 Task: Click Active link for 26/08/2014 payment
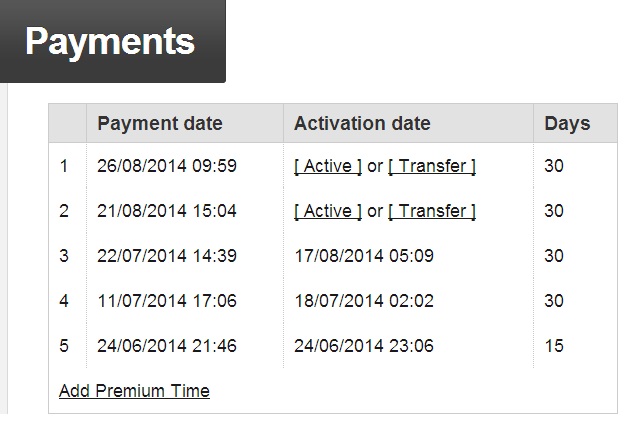click(x=328, y=166)
